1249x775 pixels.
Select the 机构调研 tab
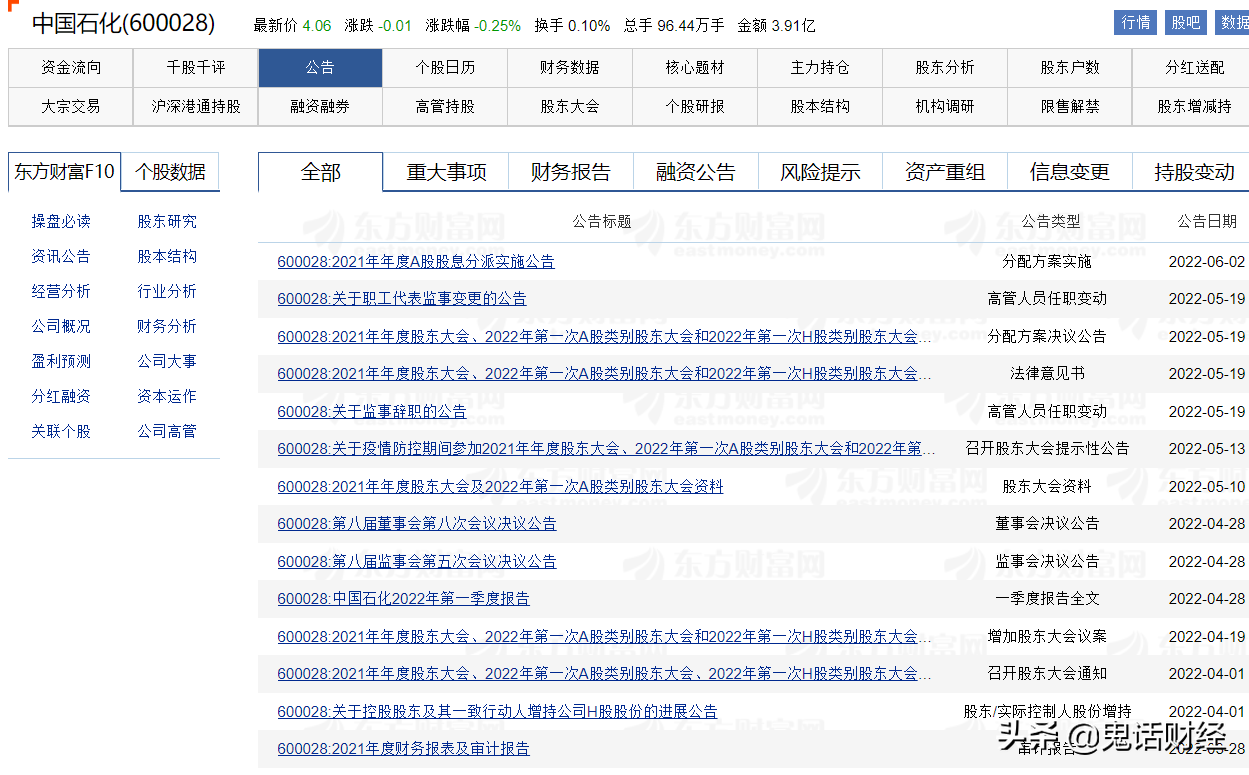click(x=945, y=106)
